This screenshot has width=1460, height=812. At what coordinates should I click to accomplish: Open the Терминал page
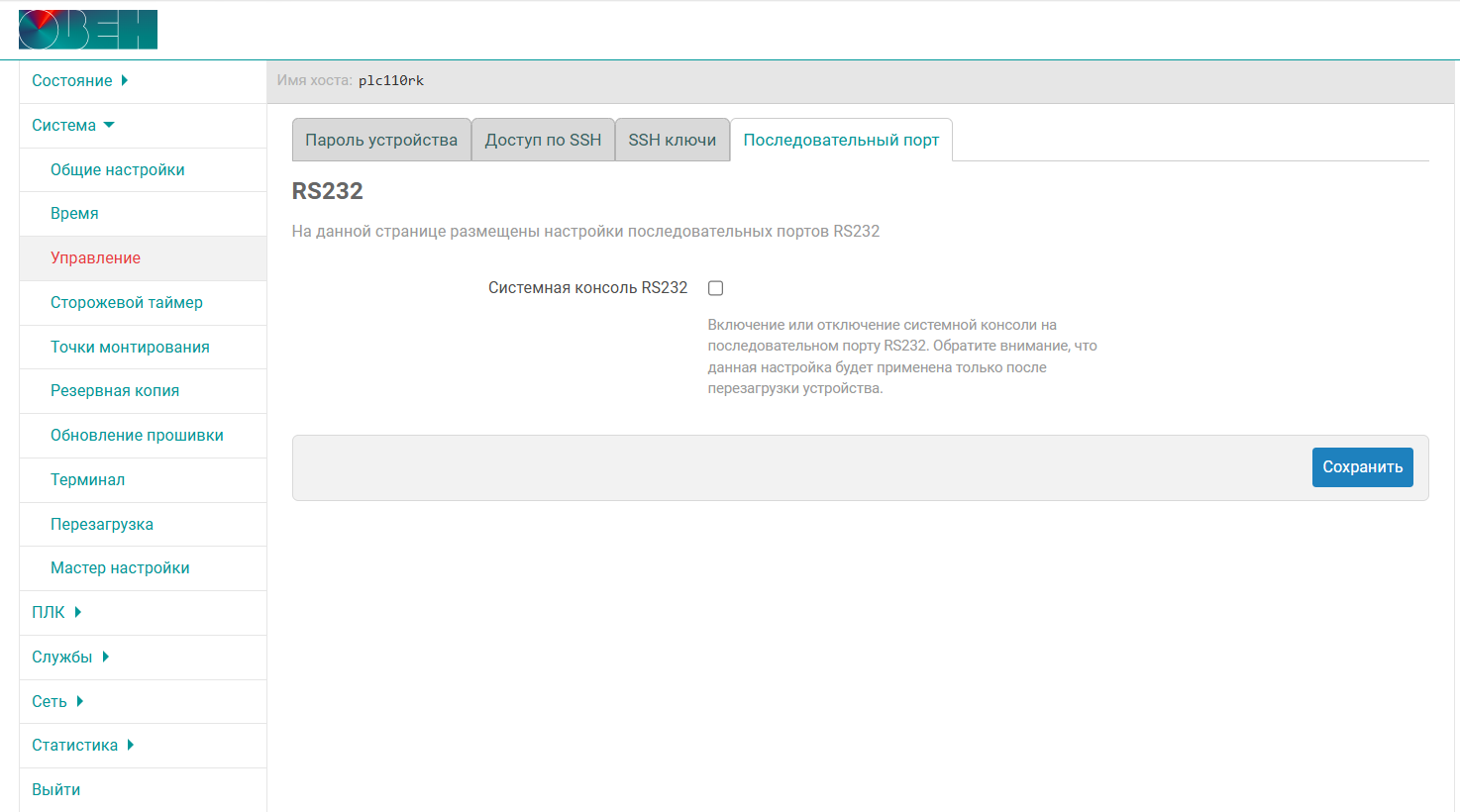[x=143, y=480]
